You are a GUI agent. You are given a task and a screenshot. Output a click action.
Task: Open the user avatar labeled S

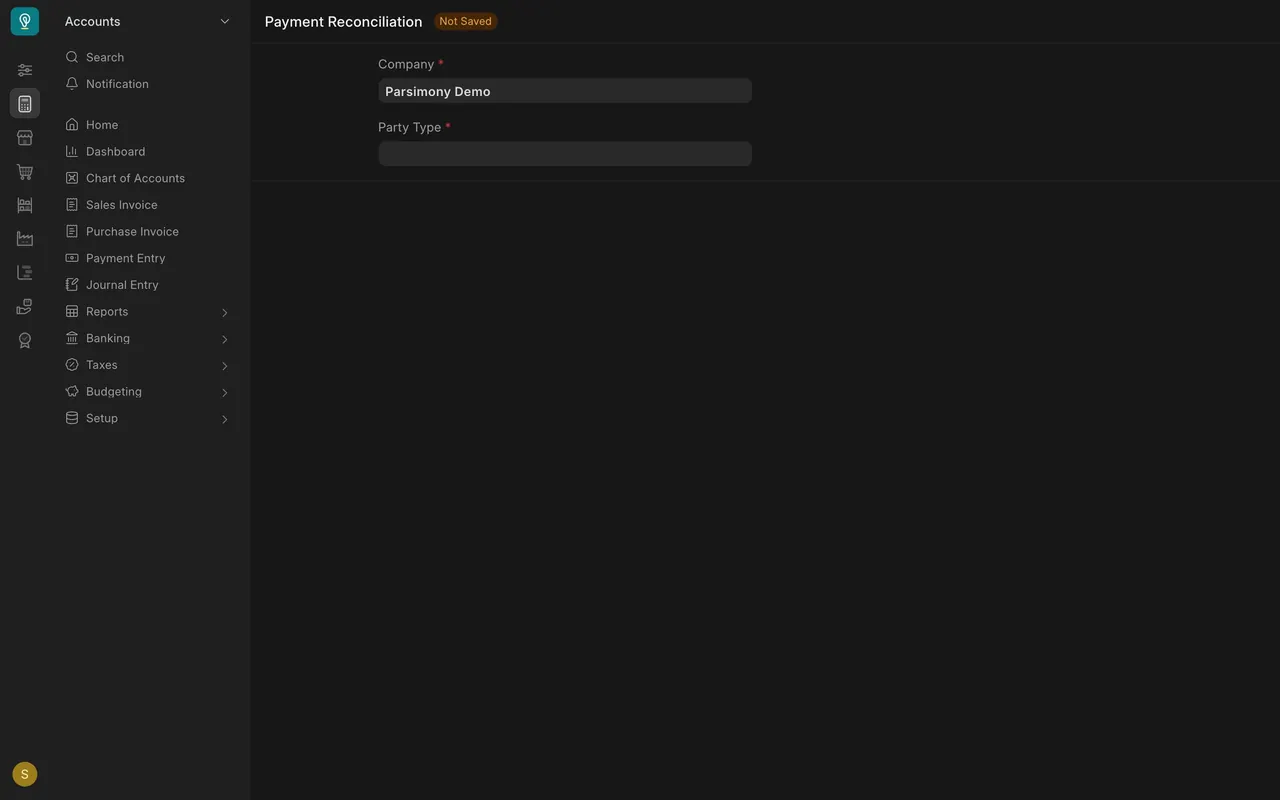coord(25,774)
